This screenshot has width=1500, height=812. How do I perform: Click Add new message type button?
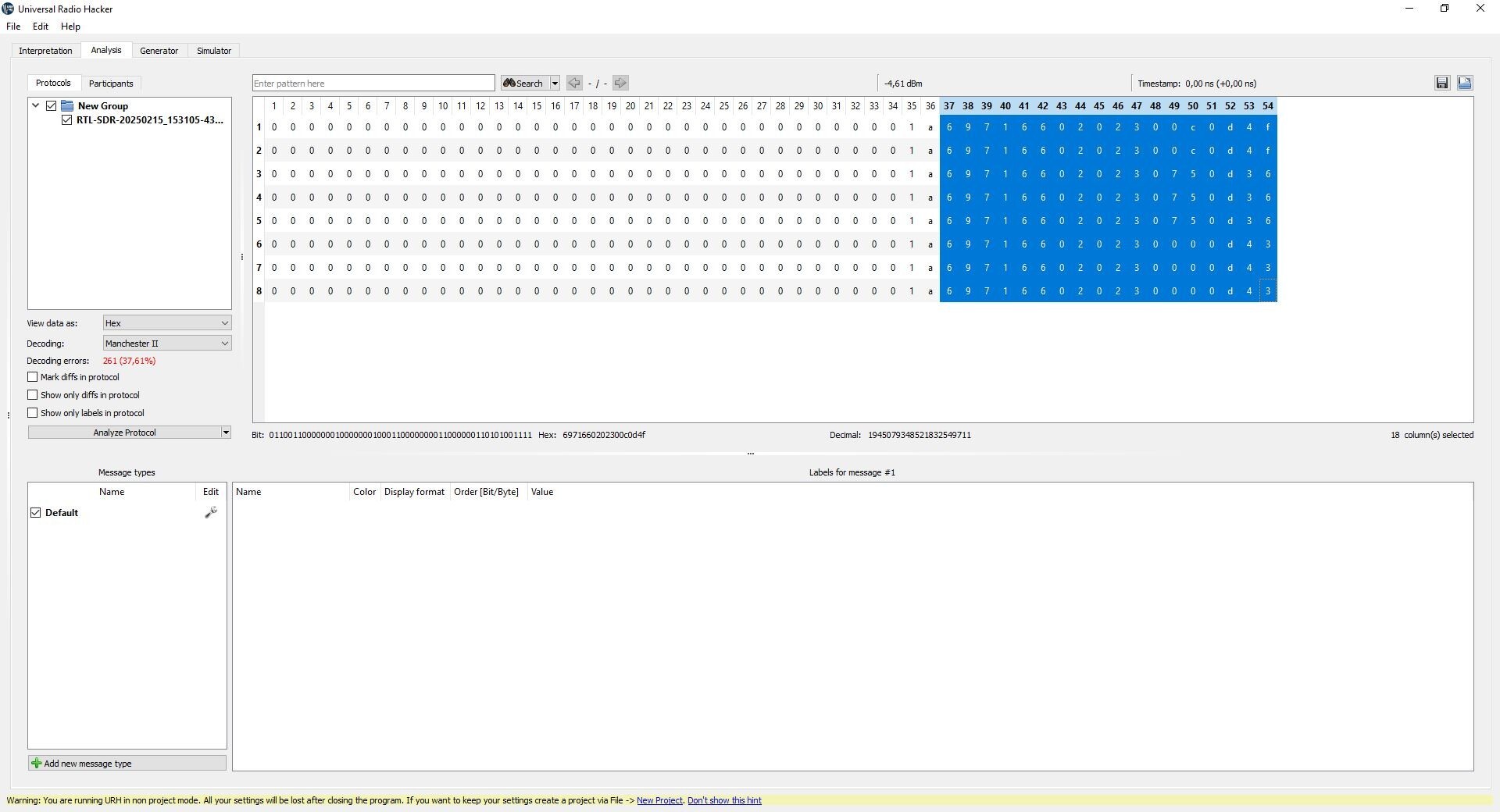(127, 764)
